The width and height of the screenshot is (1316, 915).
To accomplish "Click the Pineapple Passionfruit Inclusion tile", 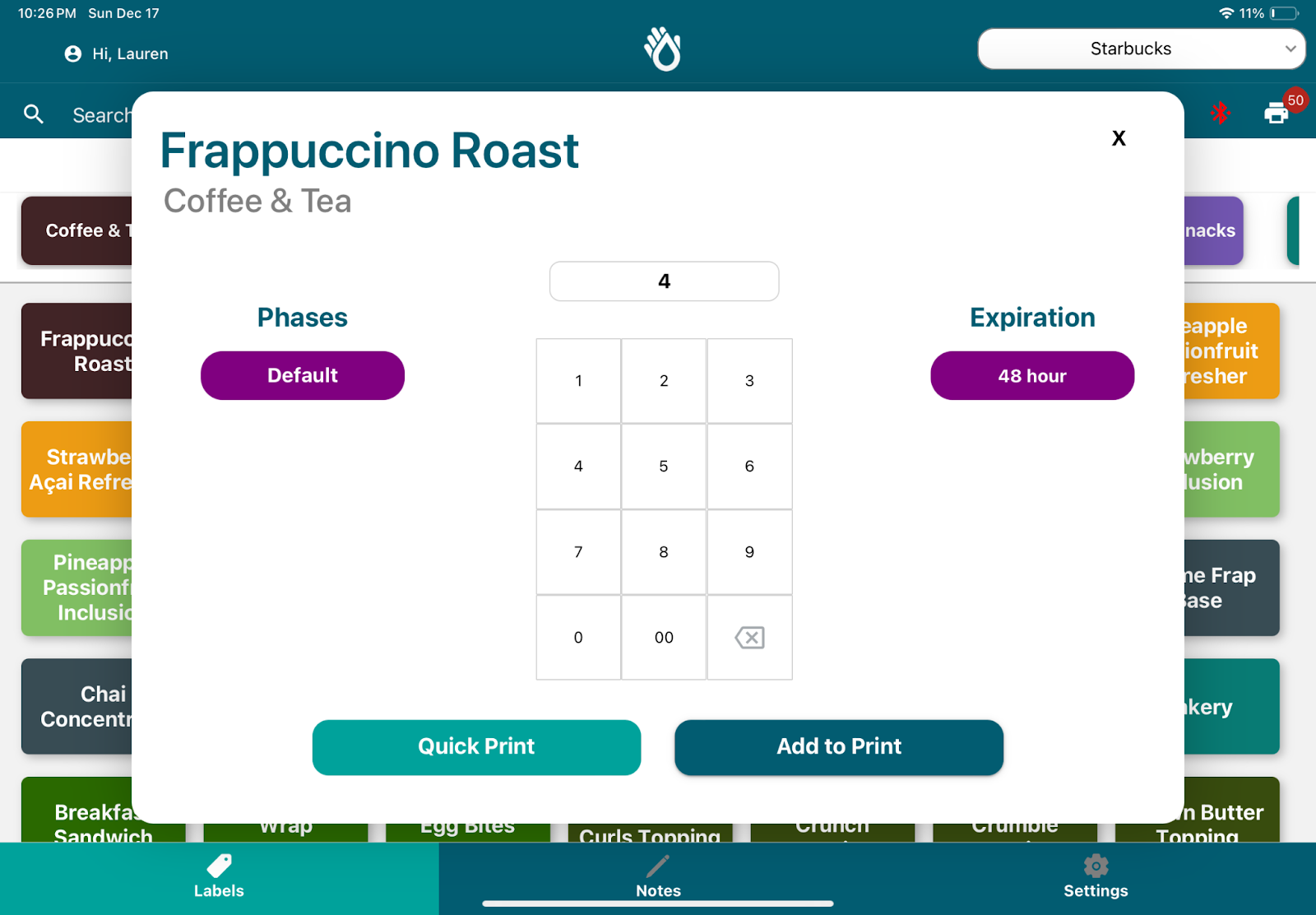I will click(x=76, y=588).
